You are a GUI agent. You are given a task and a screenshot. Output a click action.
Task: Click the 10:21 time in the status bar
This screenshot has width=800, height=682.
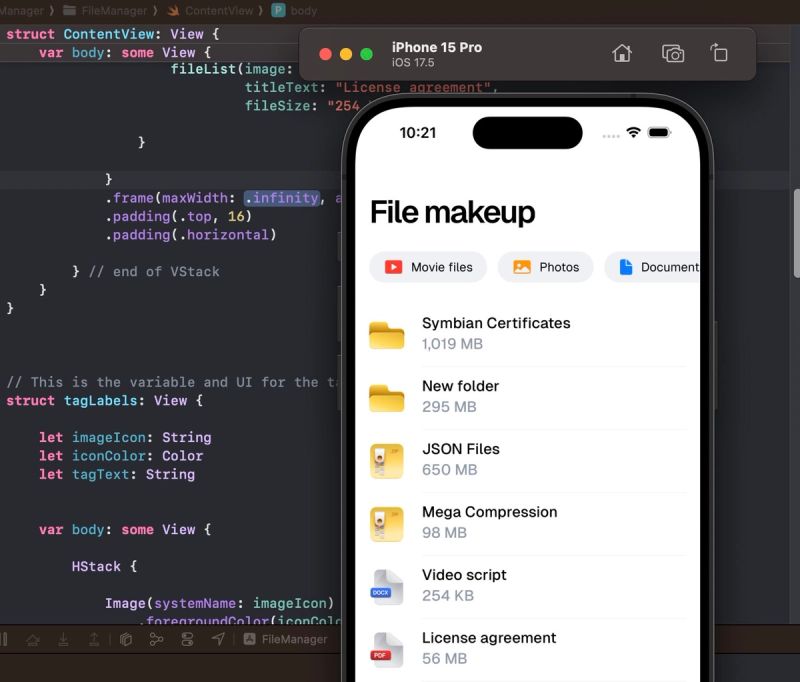click(418, 133)
